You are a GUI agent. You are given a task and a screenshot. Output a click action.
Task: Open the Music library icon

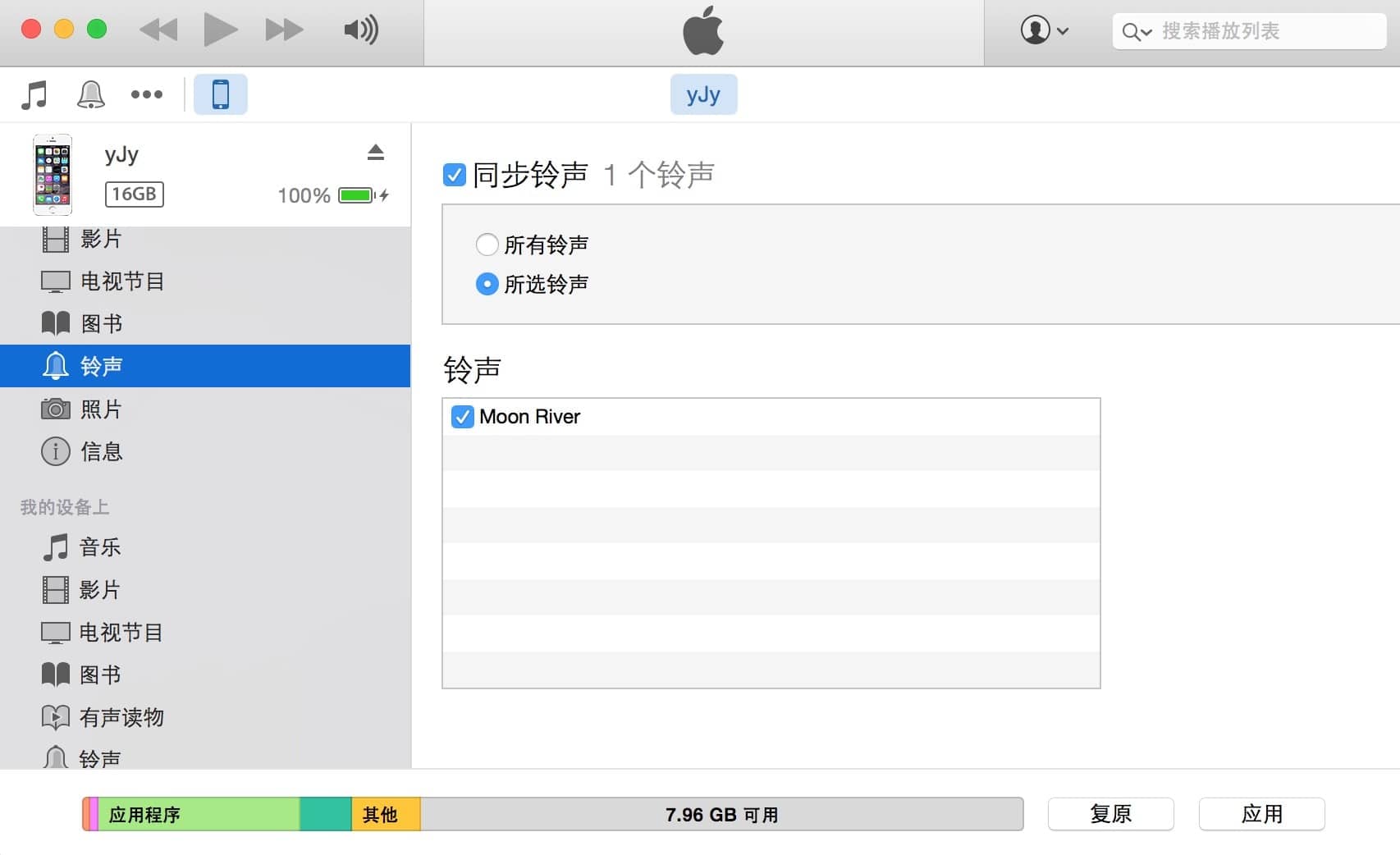pyautogui.click(x=34, y=94)
